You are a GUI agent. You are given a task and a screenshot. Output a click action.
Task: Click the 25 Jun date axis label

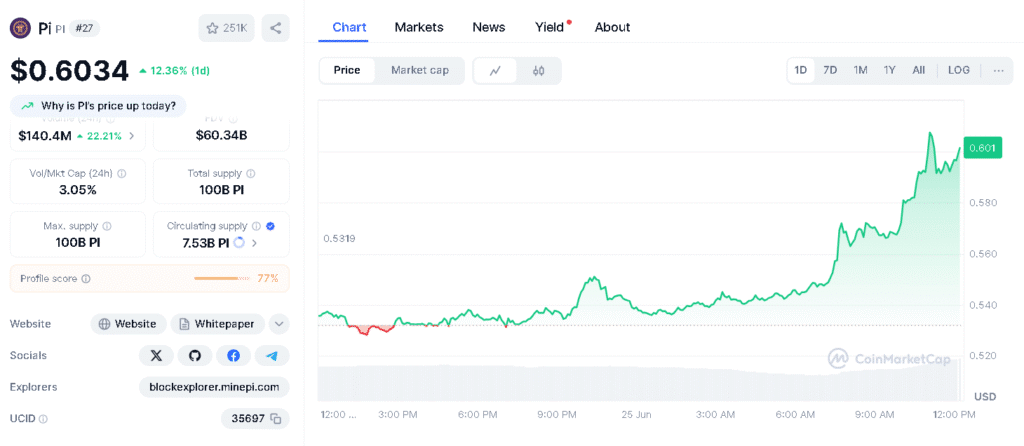coord(636,415)
